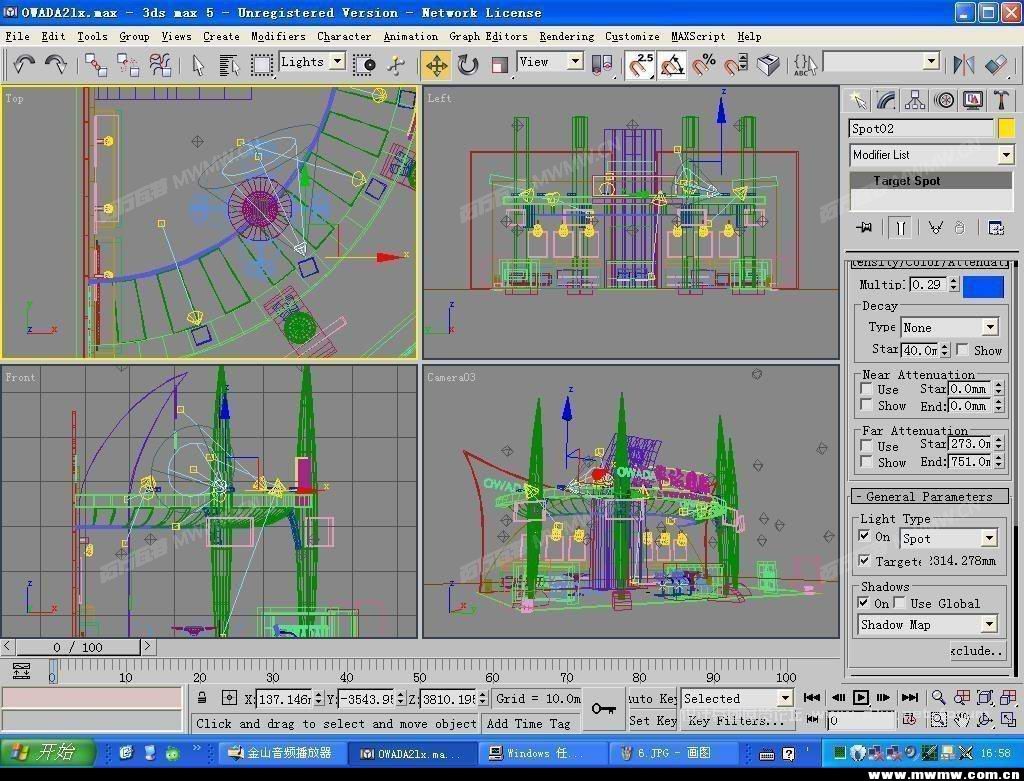This screenshot has height=781, width=1024.
Task: Select the Unlink Selection tool
Action: coord(128,65)
